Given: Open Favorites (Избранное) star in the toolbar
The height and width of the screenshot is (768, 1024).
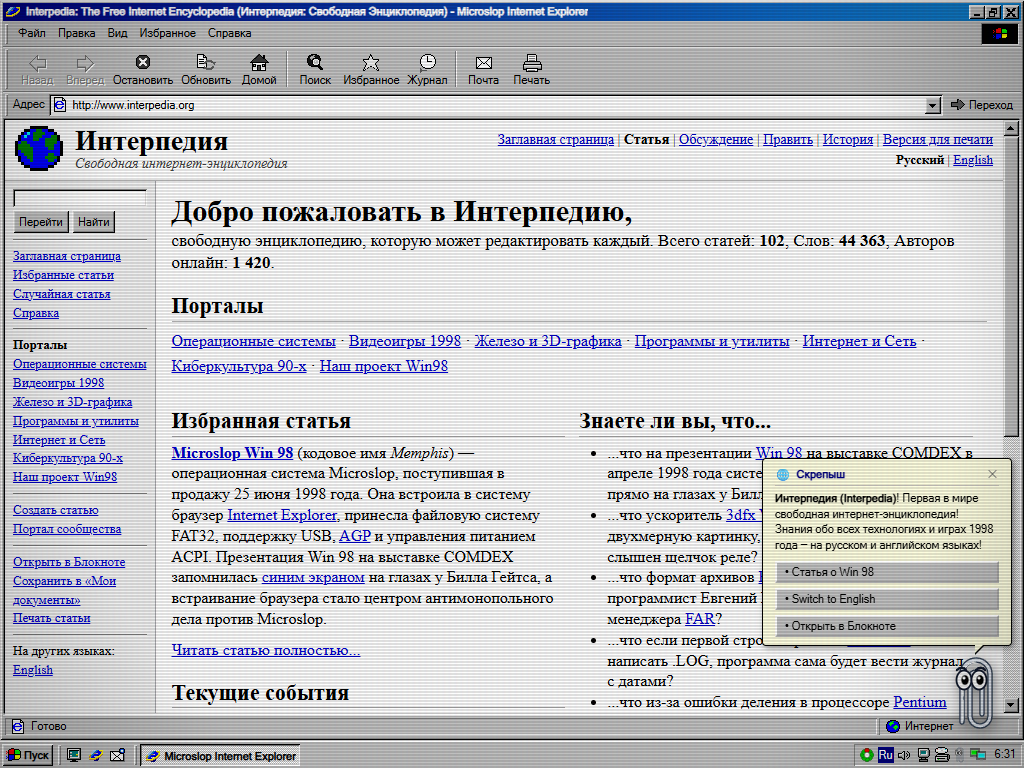Looking at the screenshot, I should coord(371,70).
